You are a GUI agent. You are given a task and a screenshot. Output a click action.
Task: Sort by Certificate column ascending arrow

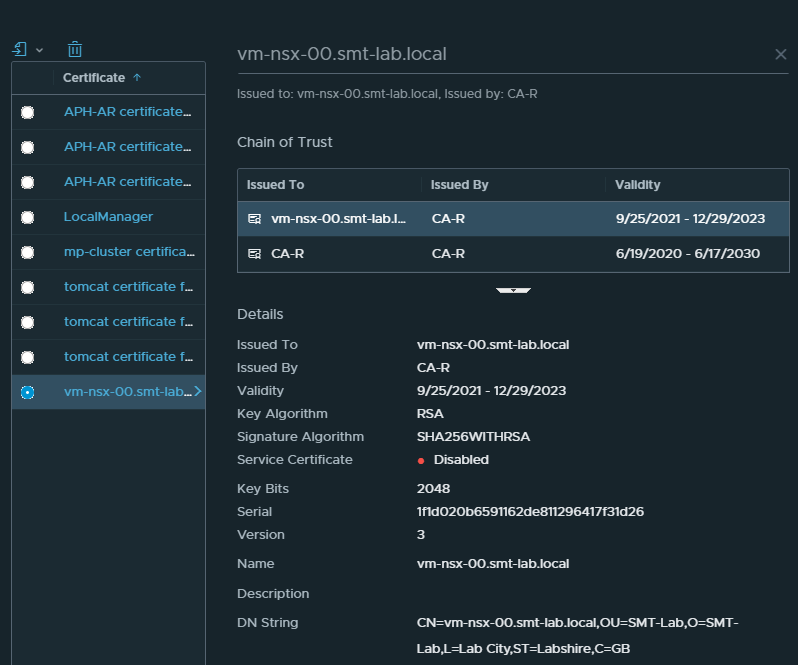tap(137, 77)
